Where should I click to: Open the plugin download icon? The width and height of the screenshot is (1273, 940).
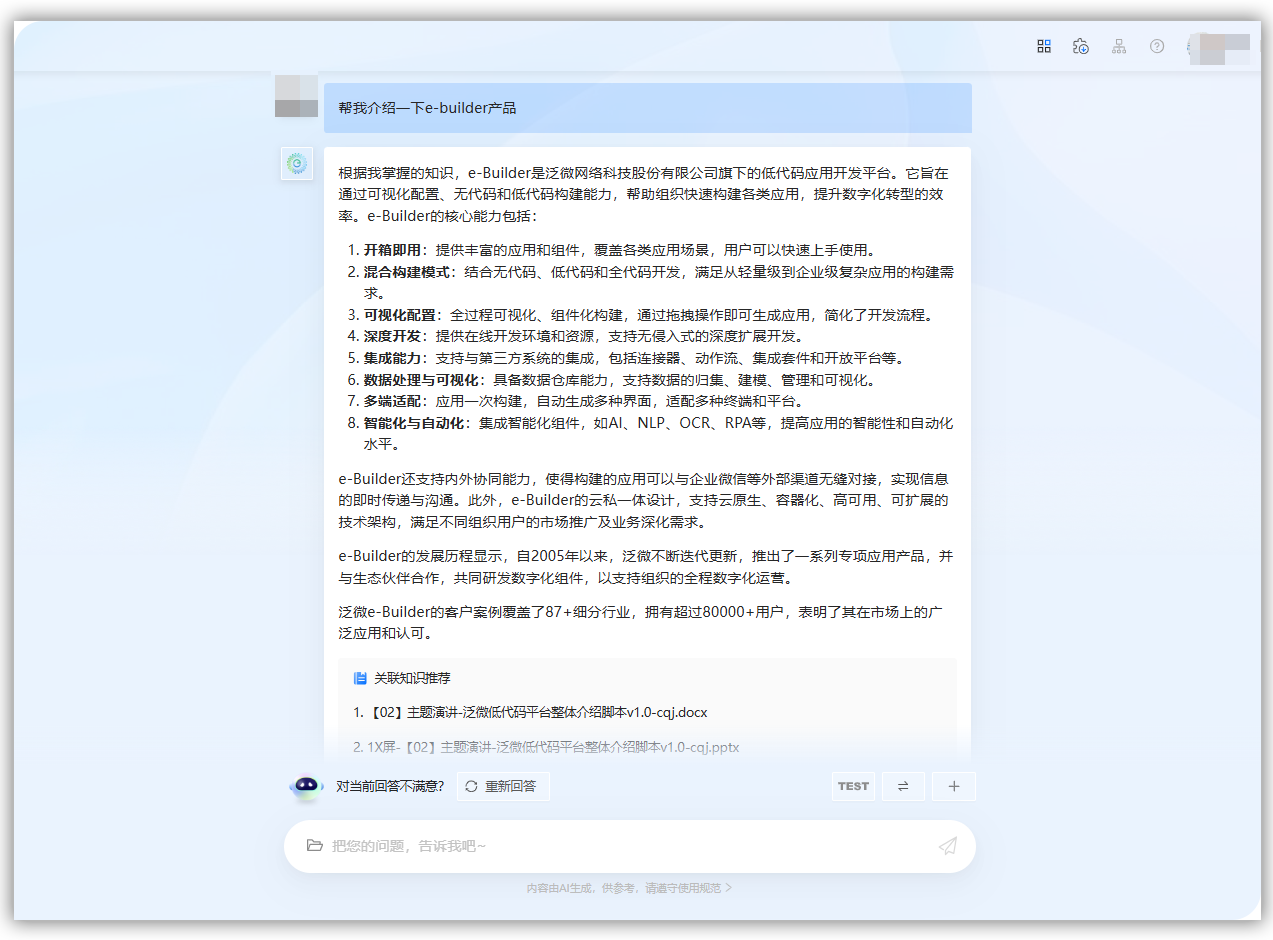click(1081, 46)
